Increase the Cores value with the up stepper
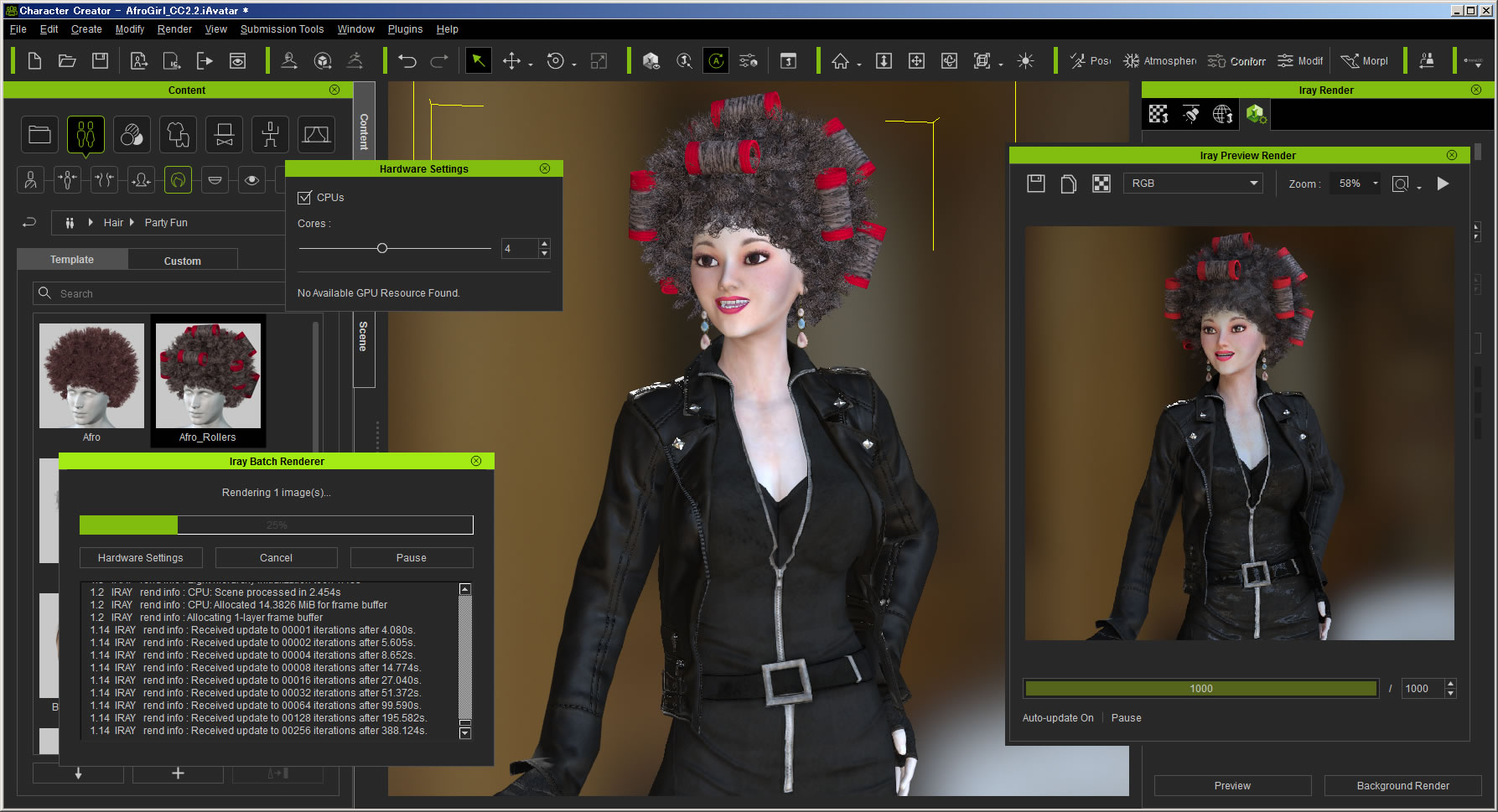The height and width of the screenshot is (812, 1498). (545, 244)
